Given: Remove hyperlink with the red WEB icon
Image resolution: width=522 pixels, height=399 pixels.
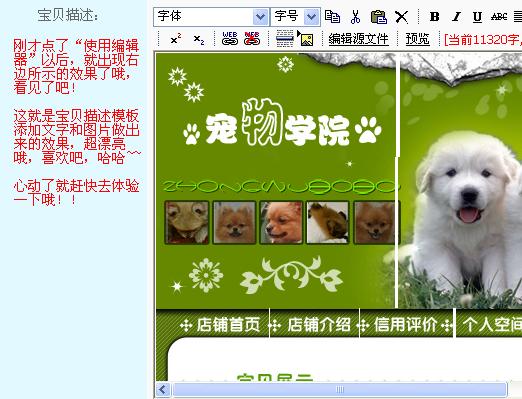Looking at the screenshot, I should [252, 39].
